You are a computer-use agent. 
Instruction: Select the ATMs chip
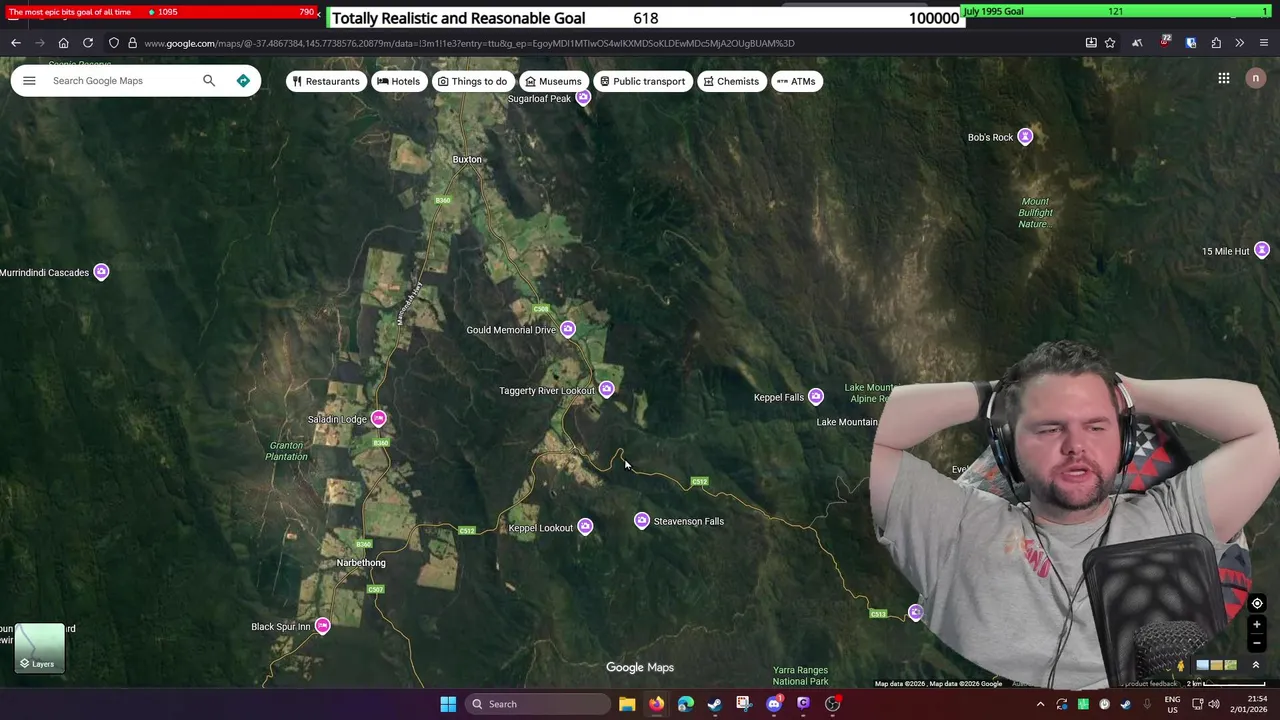[x=797, y=81]
